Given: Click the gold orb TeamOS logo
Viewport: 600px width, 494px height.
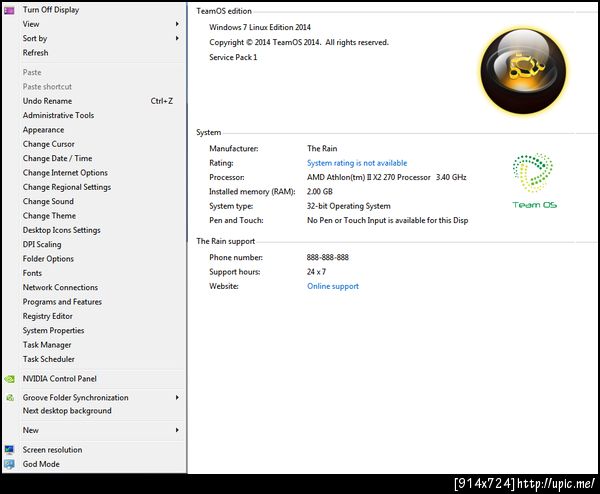Looking at the screenshot, I should pos(523,72).
